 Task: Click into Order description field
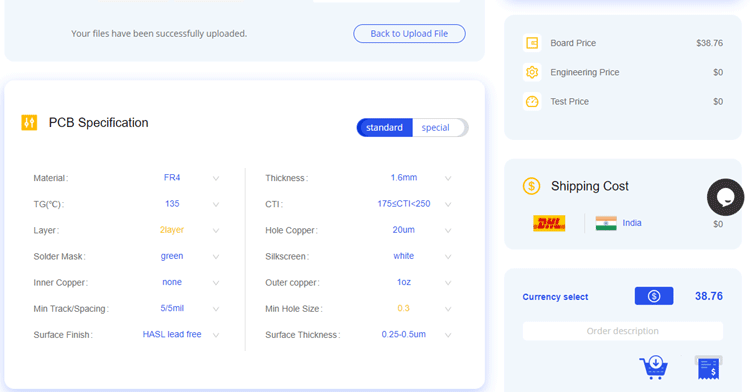pos(623,331)
